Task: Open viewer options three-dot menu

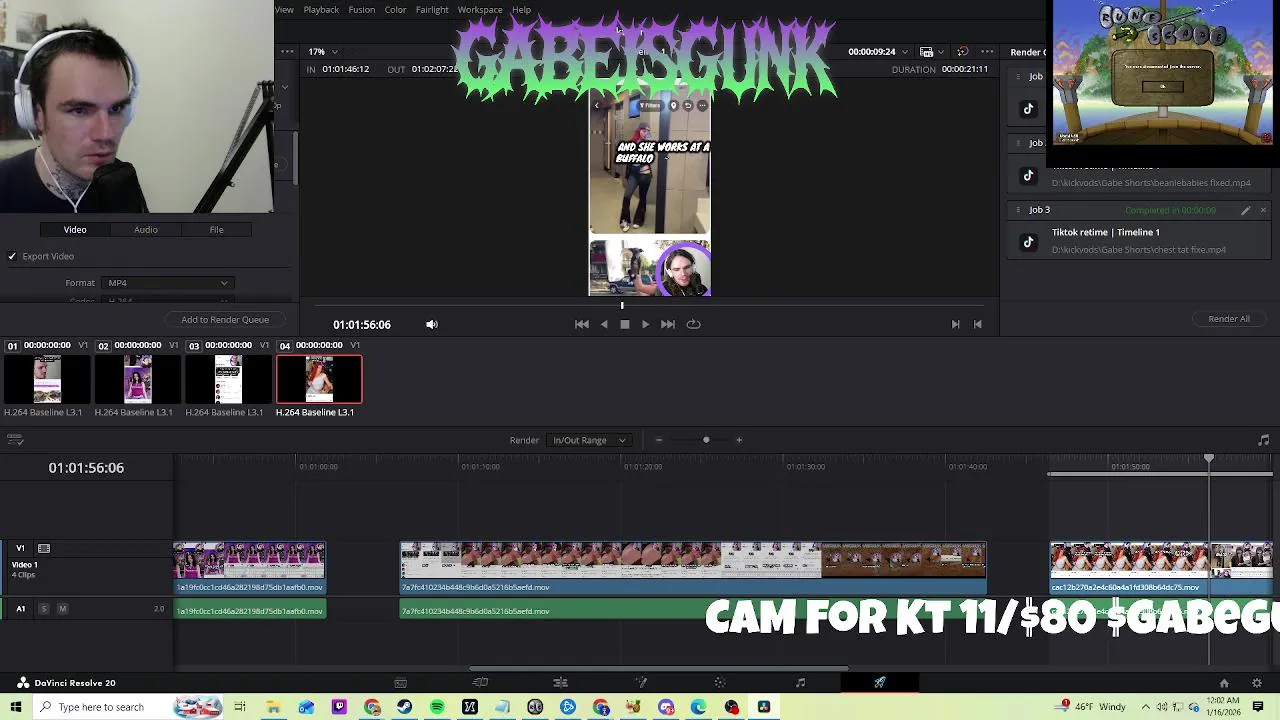Action: (x=987, y=52)
